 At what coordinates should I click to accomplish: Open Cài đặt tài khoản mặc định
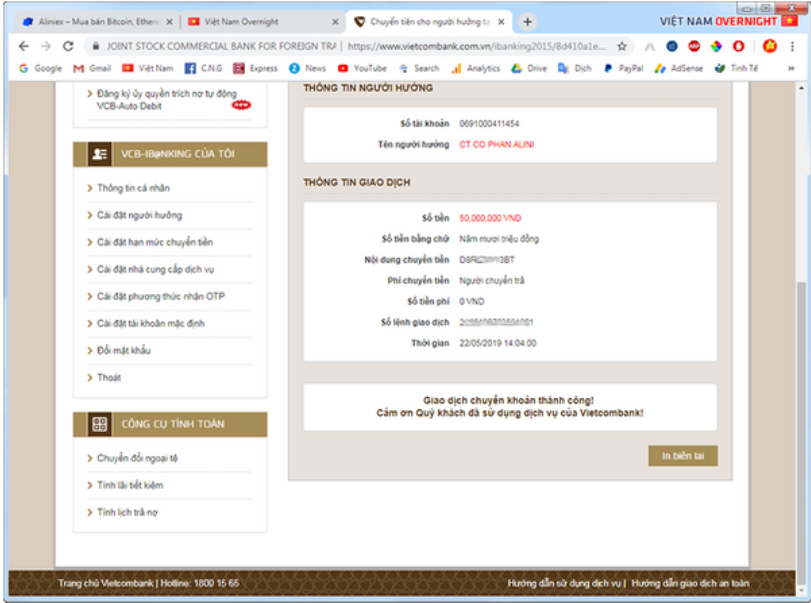click(x=151, y=323)
